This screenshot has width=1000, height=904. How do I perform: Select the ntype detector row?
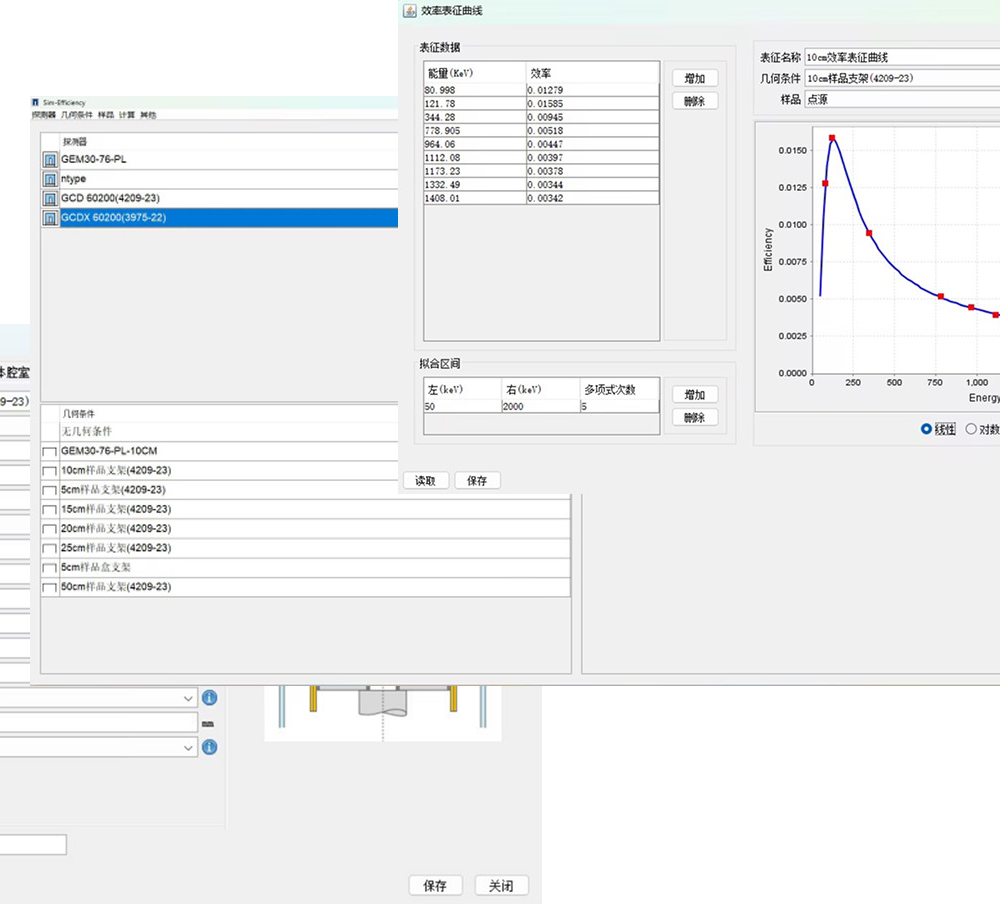[x=219, y=179]
